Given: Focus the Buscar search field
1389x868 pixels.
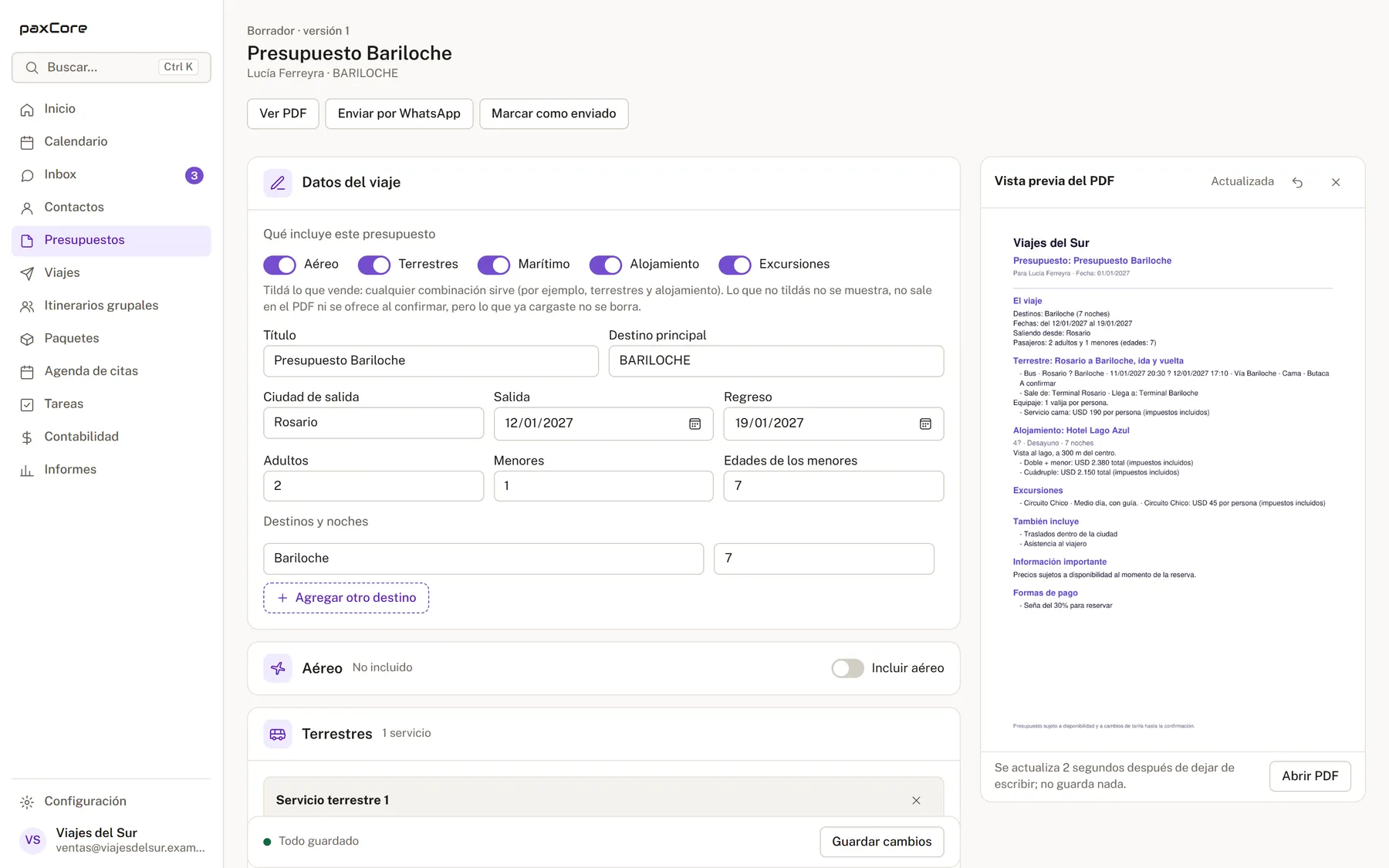Looking at the screenshot, I should [x=111, y=67].
